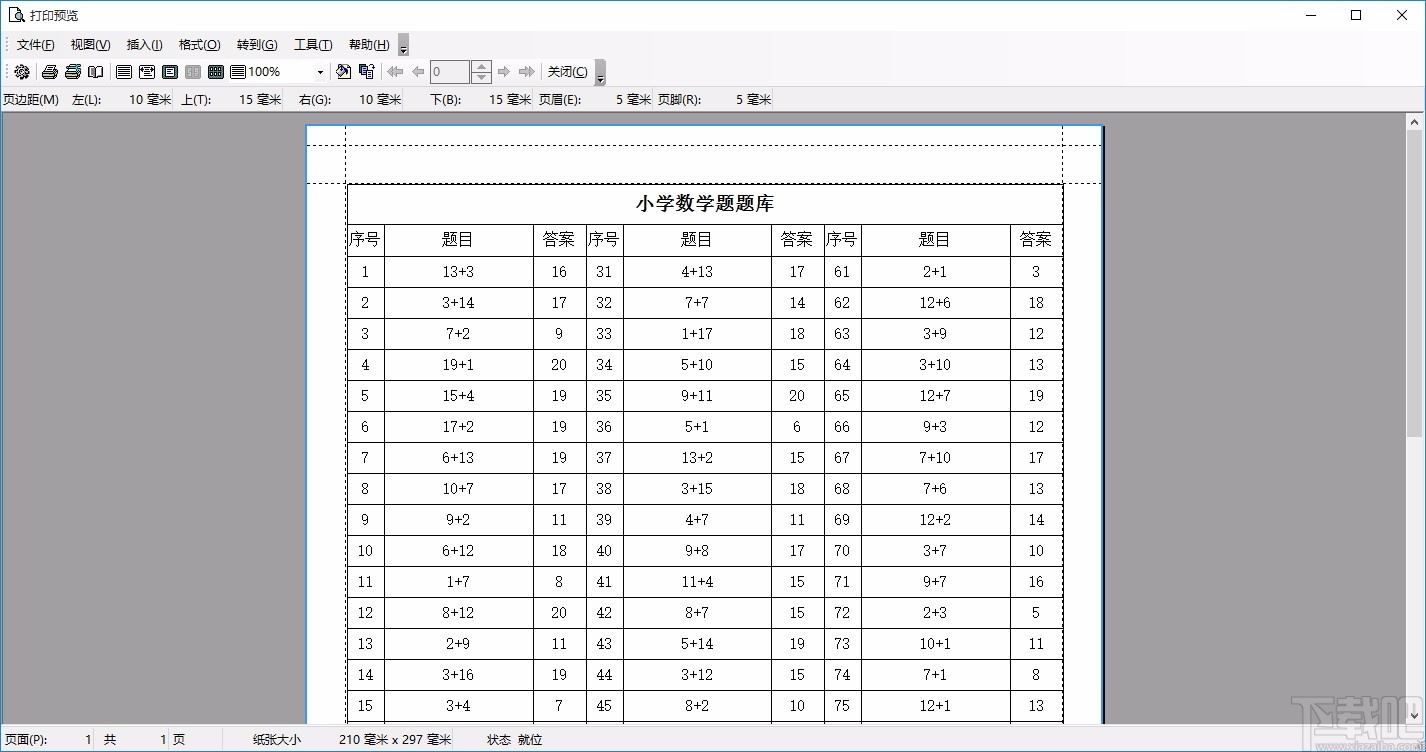This screenshot has width=1426, height=752.
Task: Open the zoom level dropdown showing 100%
Action: click(321, 72)
